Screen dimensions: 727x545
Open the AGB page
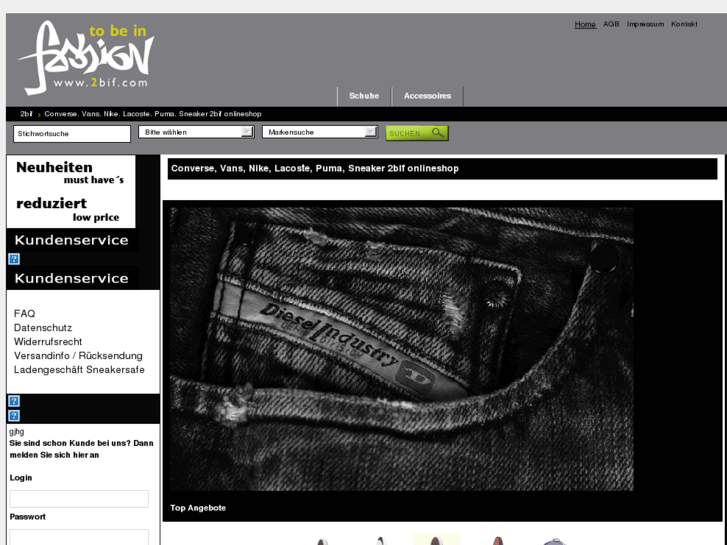[611, 24]
